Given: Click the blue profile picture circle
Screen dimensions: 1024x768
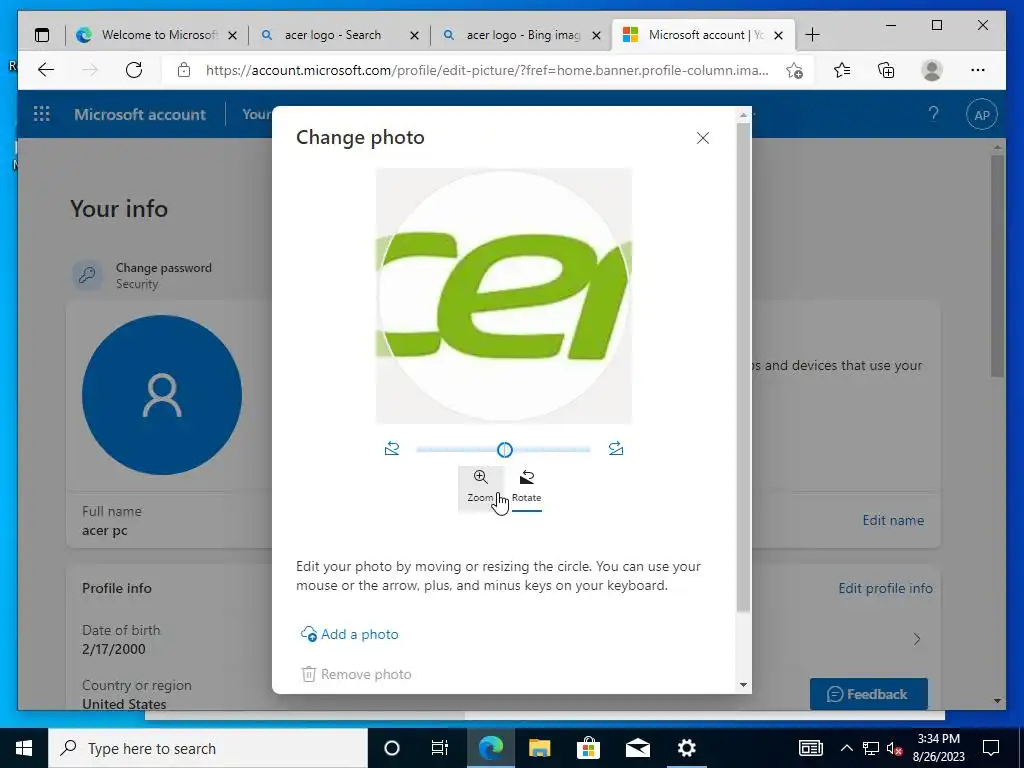Looking at the screenshot, I should [162, 395].
